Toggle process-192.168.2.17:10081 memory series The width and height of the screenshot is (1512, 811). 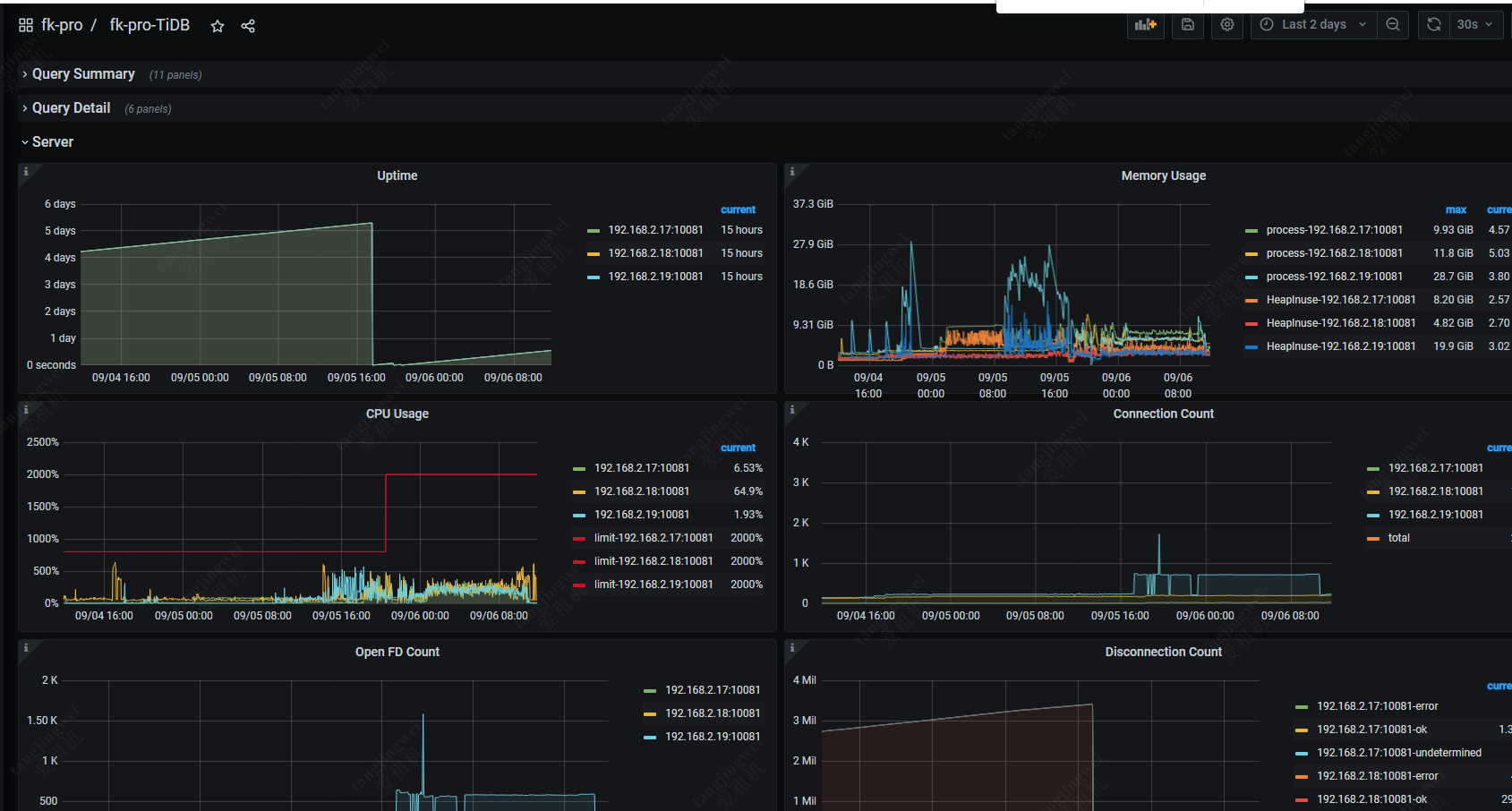point(1334,230)
